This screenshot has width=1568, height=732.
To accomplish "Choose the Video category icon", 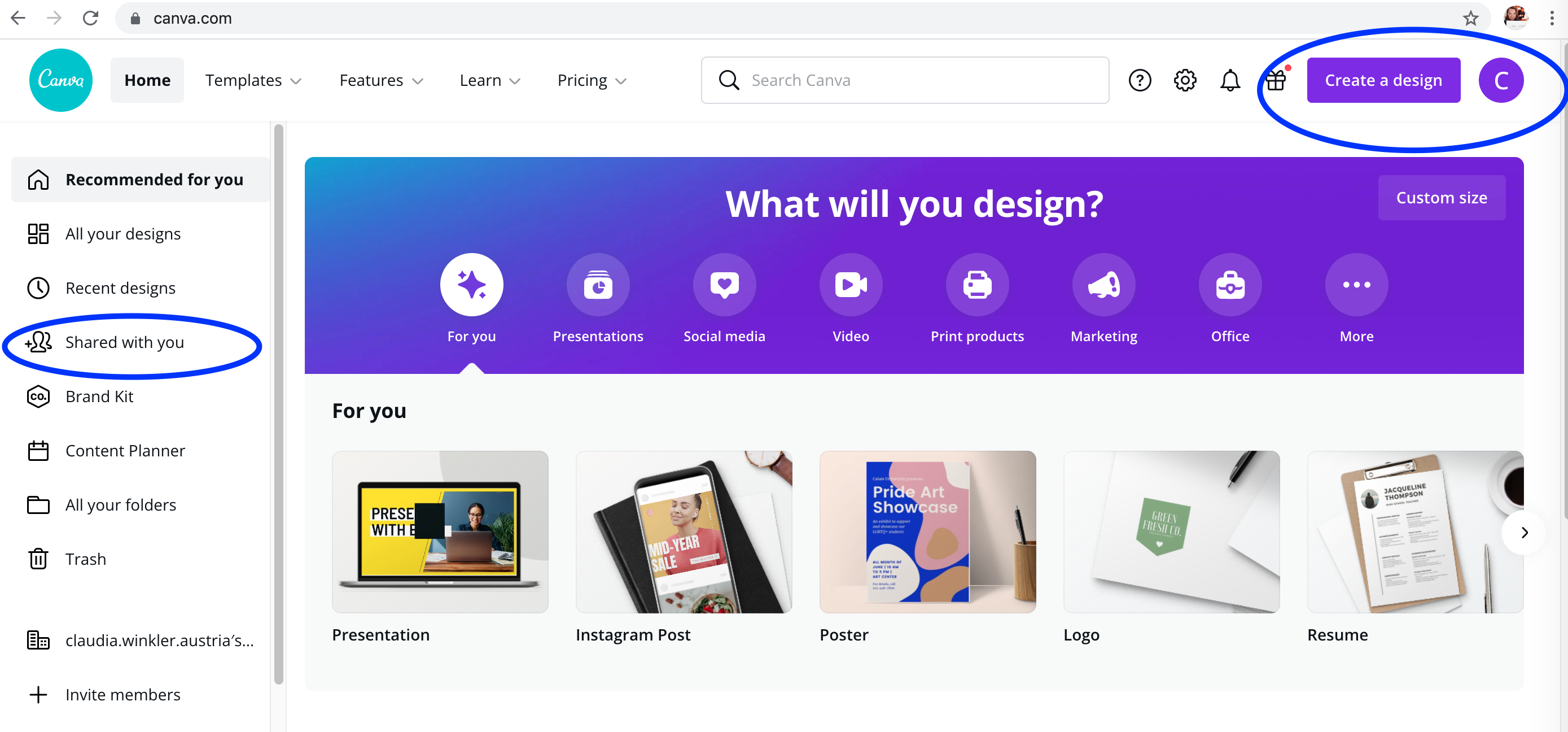I will point(851,285).
